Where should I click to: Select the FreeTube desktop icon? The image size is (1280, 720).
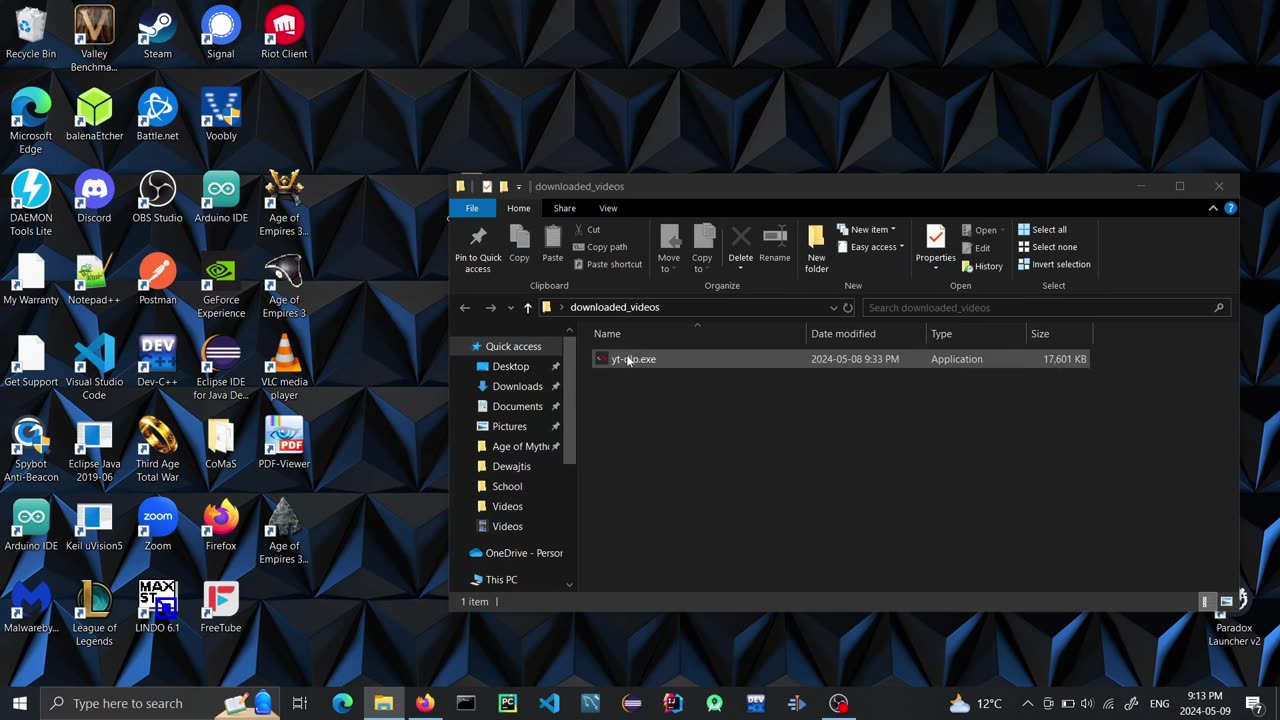pos(220,608)
